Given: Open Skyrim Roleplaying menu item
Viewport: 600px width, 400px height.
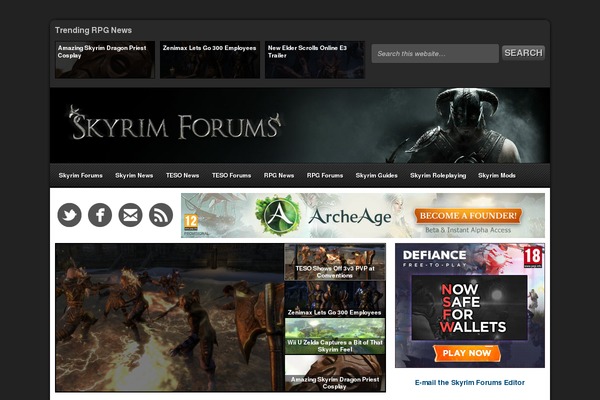Looking at the screenshot, I should click(438, 175).
